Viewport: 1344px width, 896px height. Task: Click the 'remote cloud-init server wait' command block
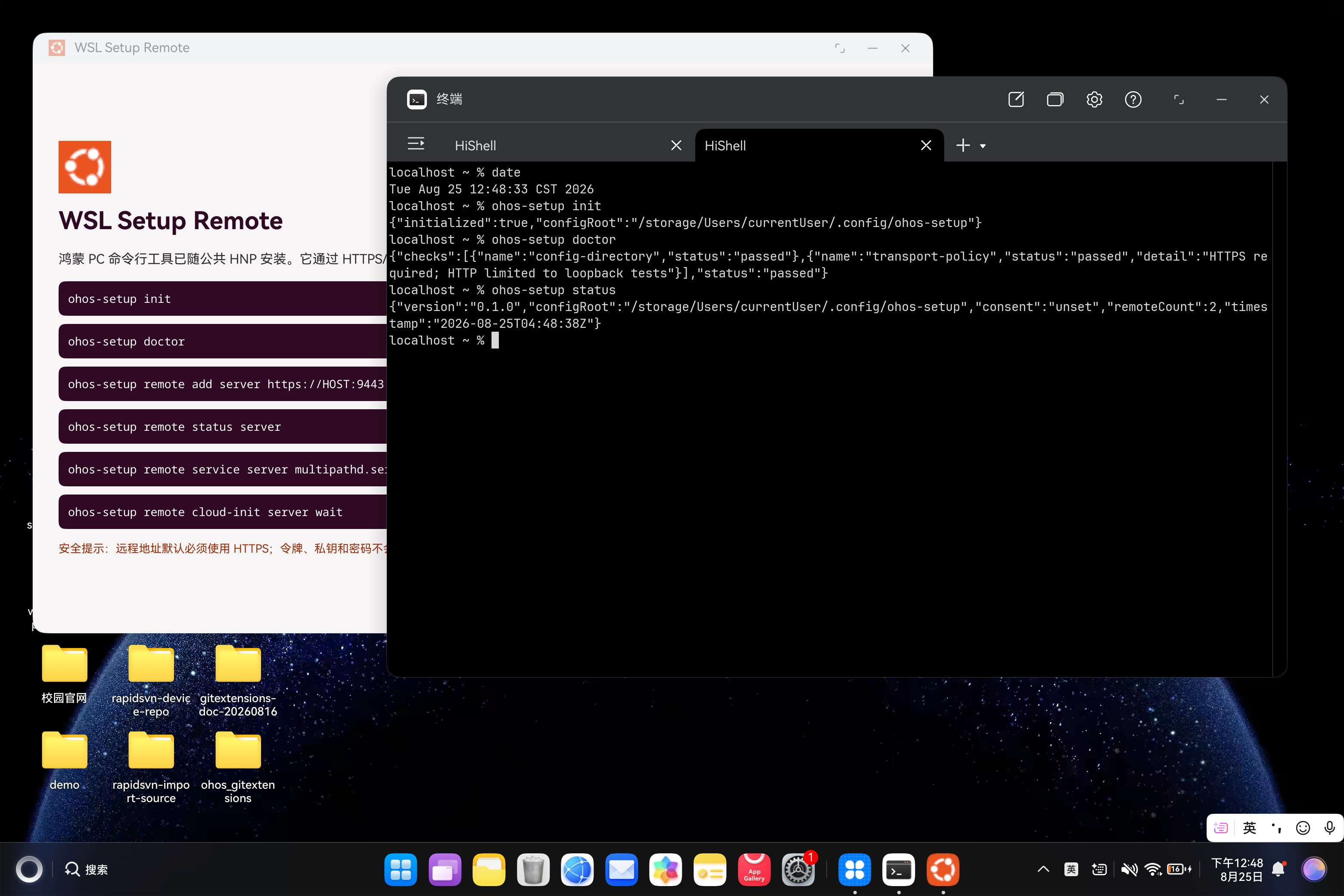pos(222,512)
